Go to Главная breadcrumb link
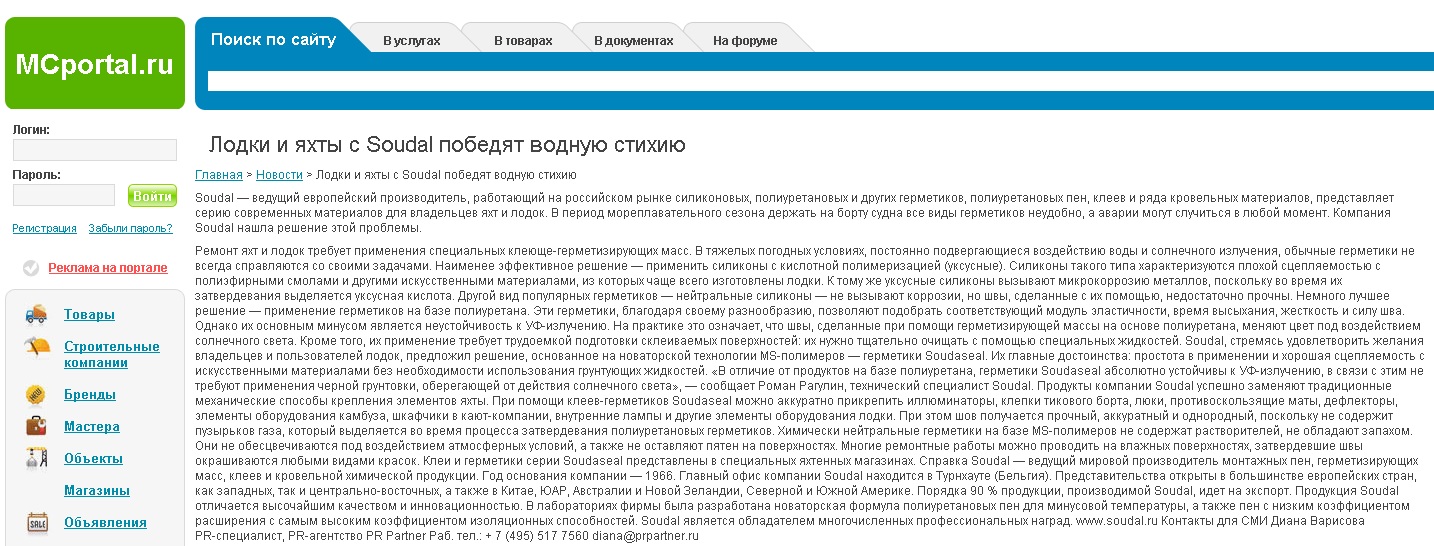 219,175
